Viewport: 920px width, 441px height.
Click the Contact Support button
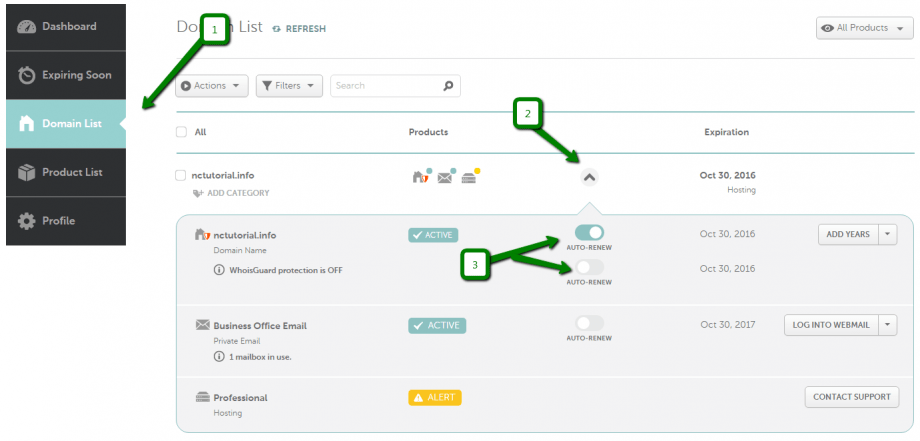tap(851, 397)
